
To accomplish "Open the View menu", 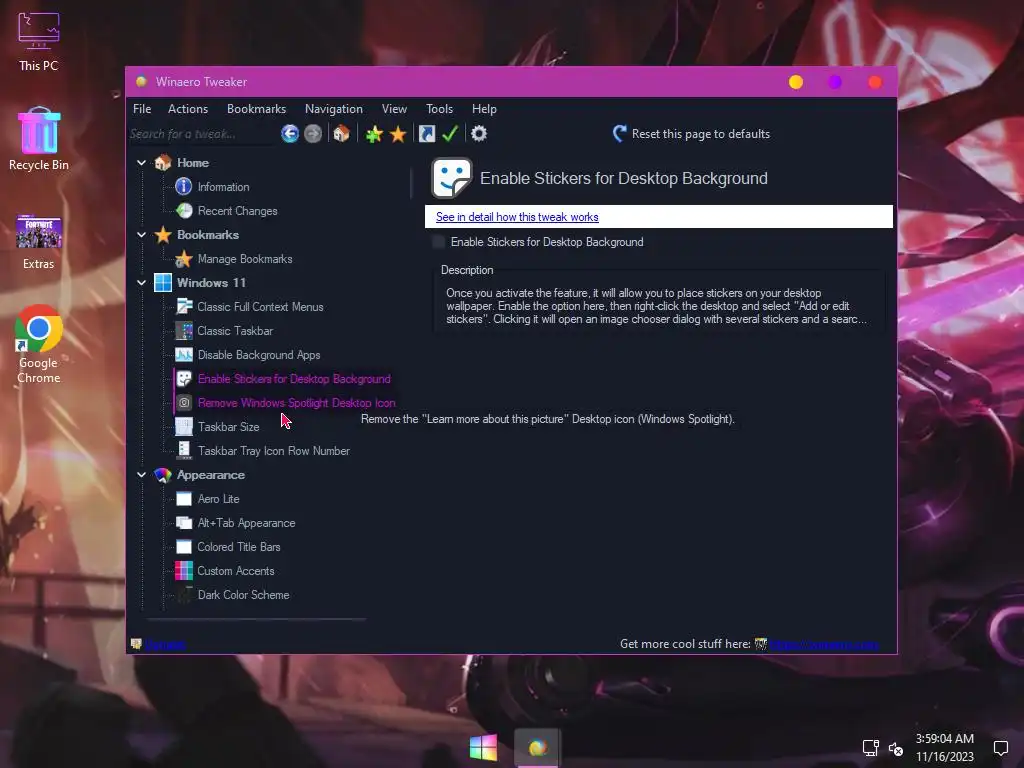I will tap(394, 109).
